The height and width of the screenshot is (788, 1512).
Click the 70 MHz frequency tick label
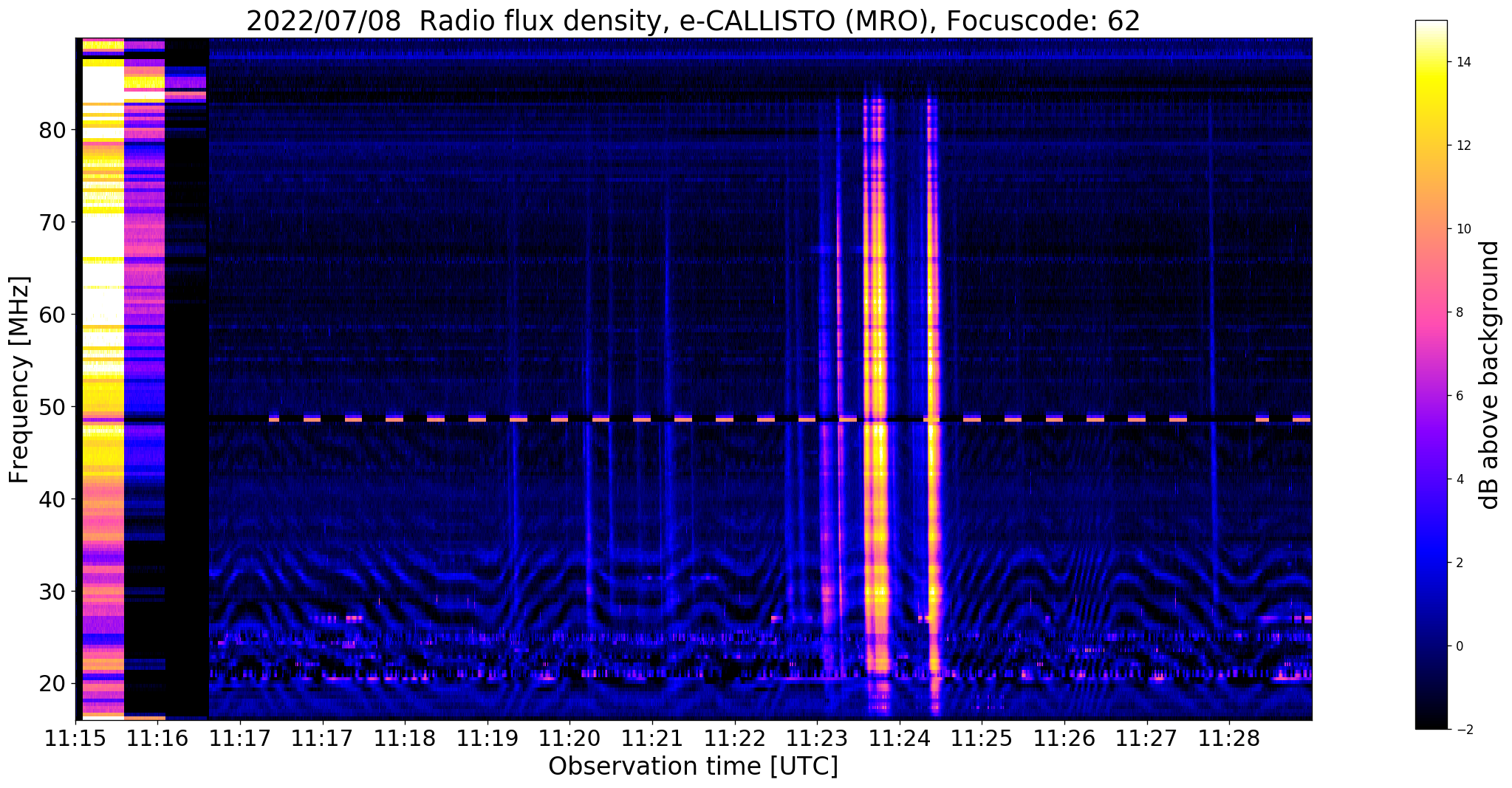coord(52,222)
